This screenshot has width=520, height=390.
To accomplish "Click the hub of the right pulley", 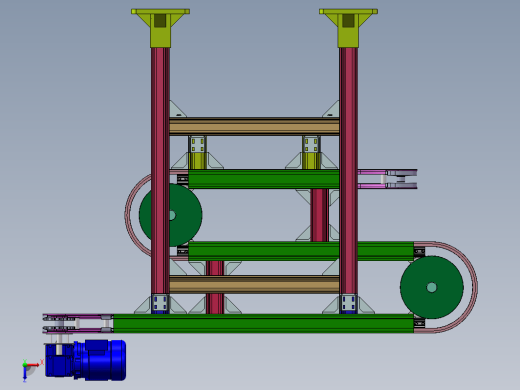I will pos(432,287).
